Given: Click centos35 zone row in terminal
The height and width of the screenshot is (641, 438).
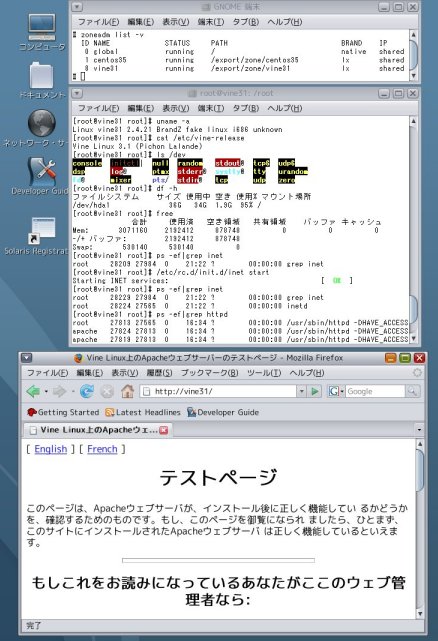Looking at the screenshot, I should point(238,60).
